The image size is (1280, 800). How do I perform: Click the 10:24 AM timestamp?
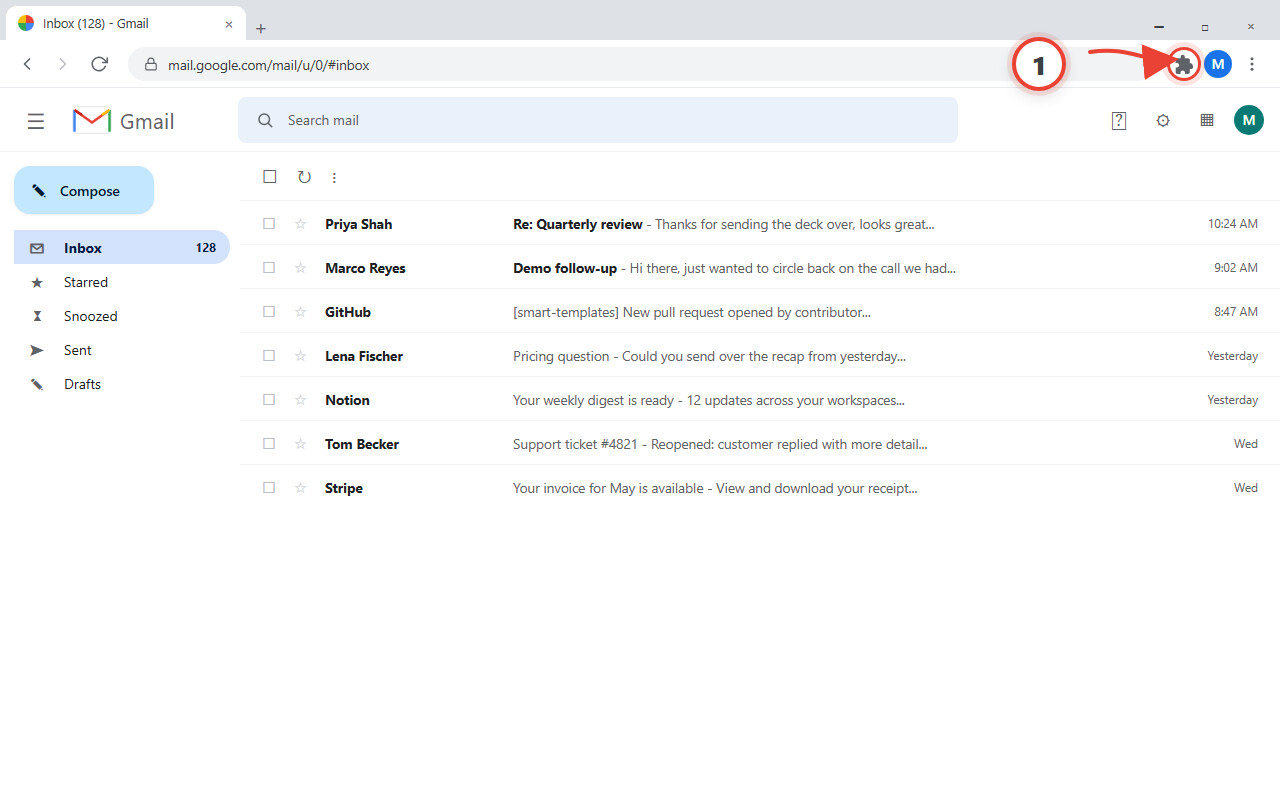(1232, 224)
